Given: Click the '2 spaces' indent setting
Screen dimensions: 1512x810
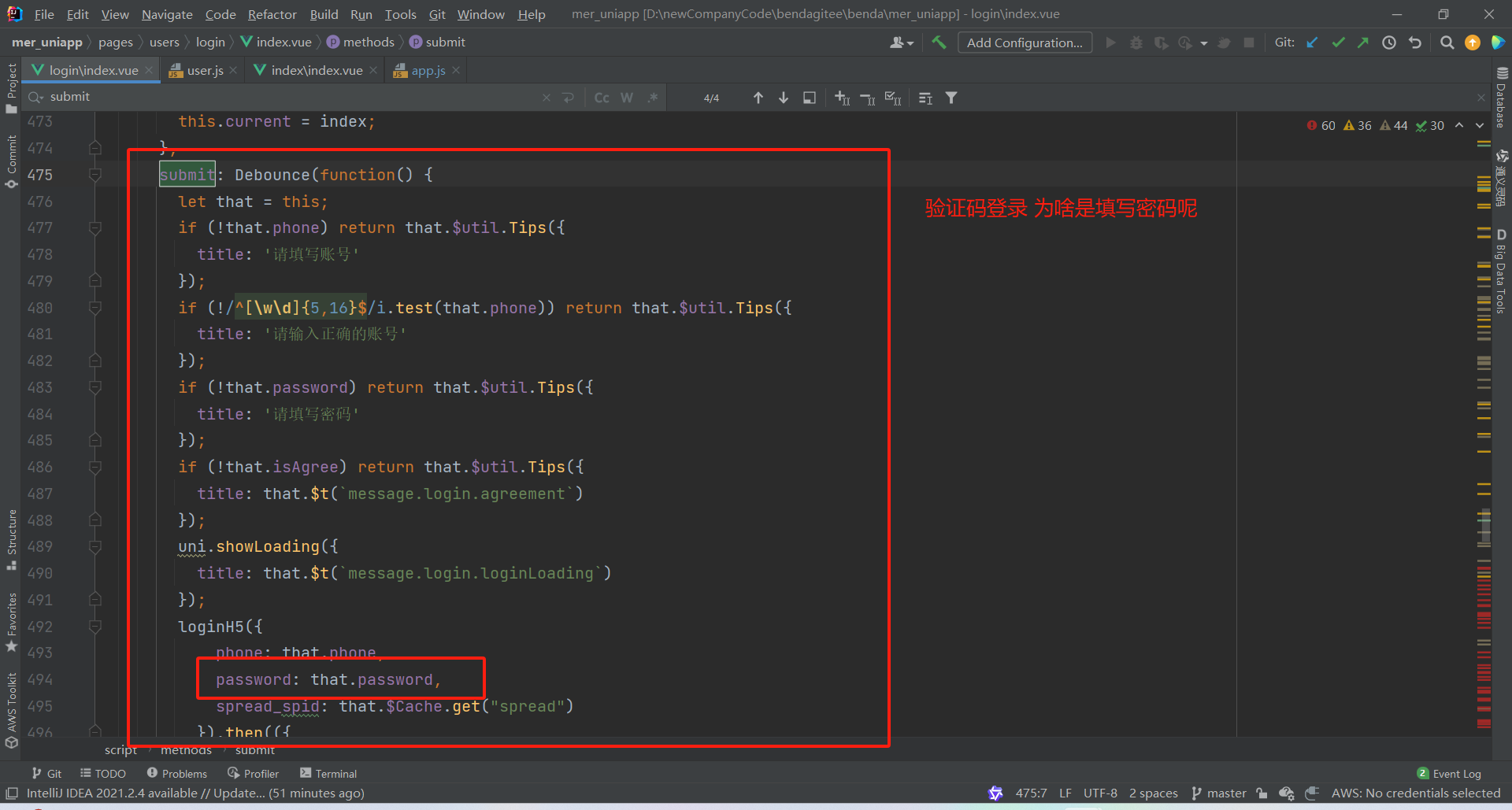Looking at the screenshot, I should (x=1153, y=793).
